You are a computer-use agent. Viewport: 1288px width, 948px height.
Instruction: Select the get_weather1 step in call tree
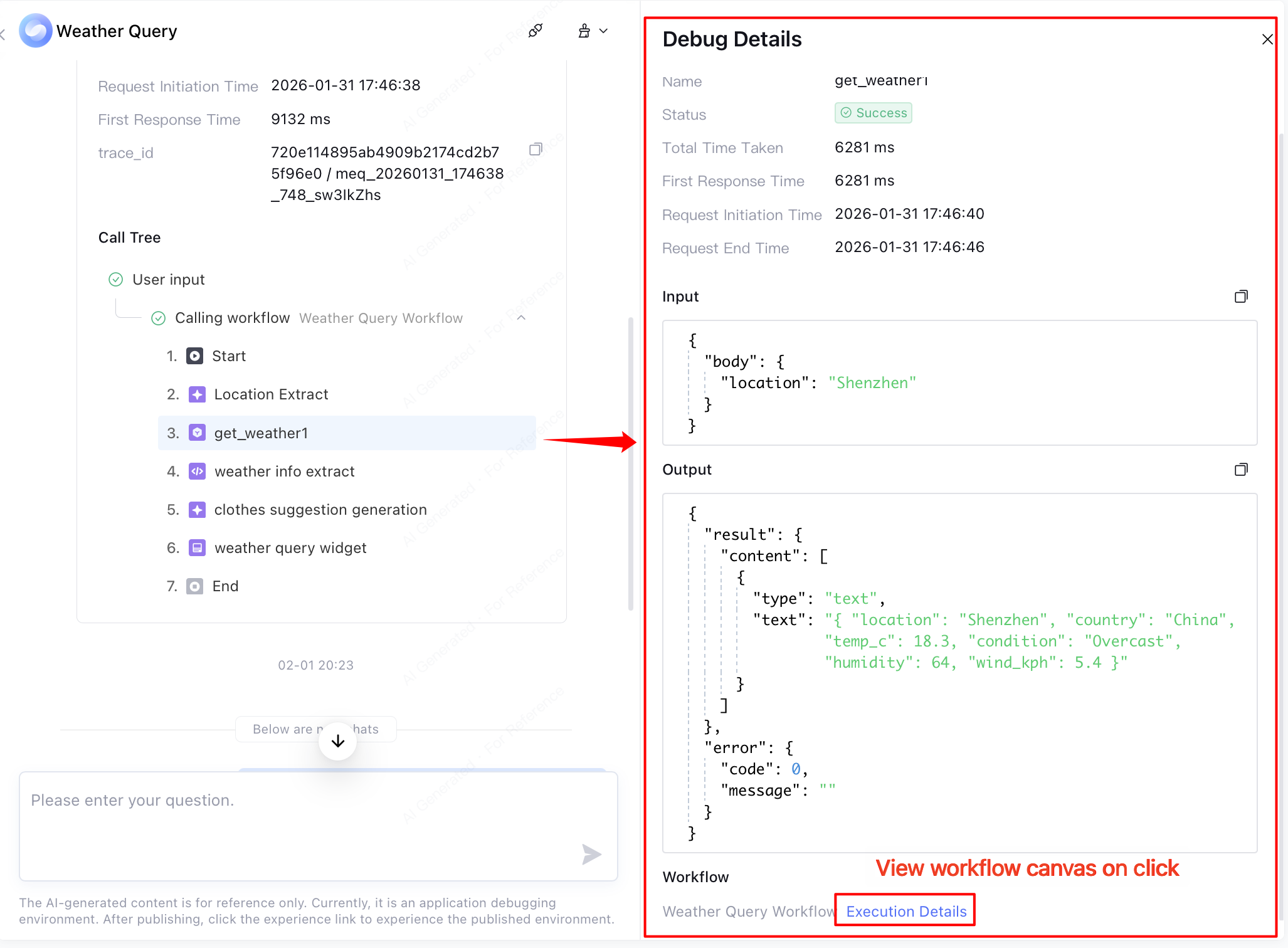tap(261, 433)
